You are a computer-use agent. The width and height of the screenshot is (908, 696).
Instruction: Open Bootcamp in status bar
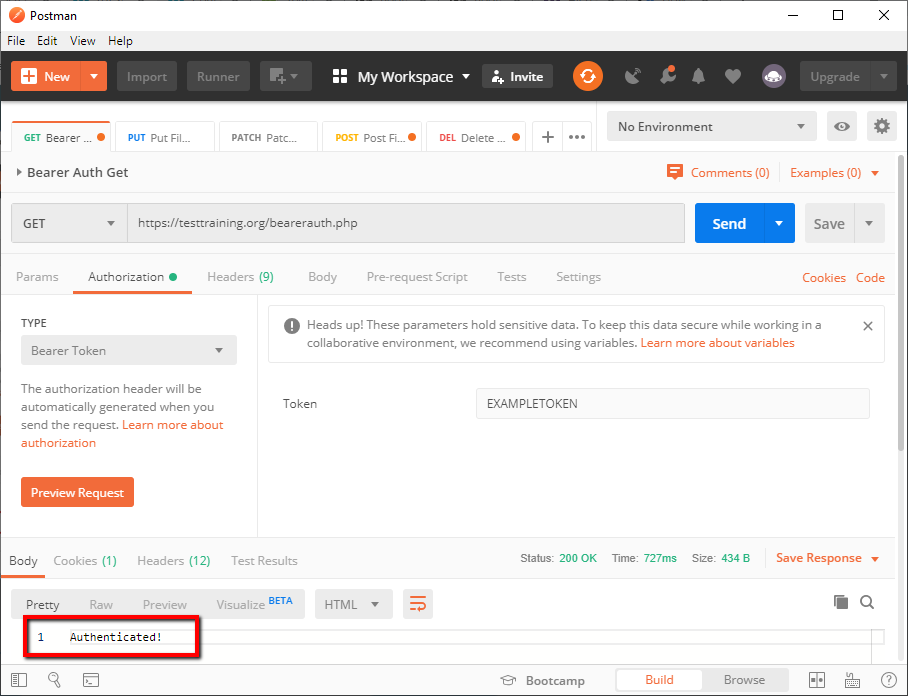click(543, 680)
